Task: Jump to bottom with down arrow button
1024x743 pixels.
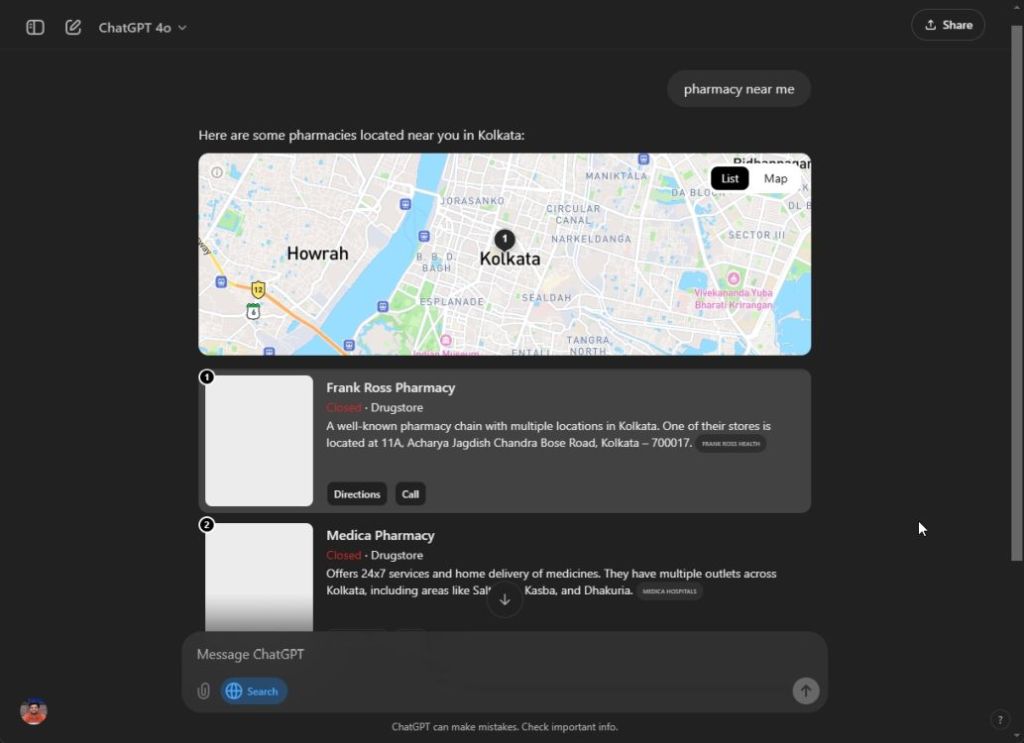Action: (505, 600)
